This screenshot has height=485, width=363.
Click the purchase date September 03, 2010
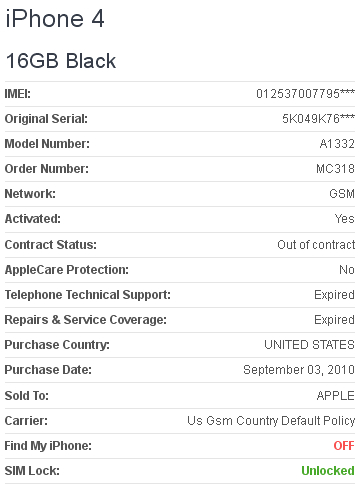click(x=299, y=370)
